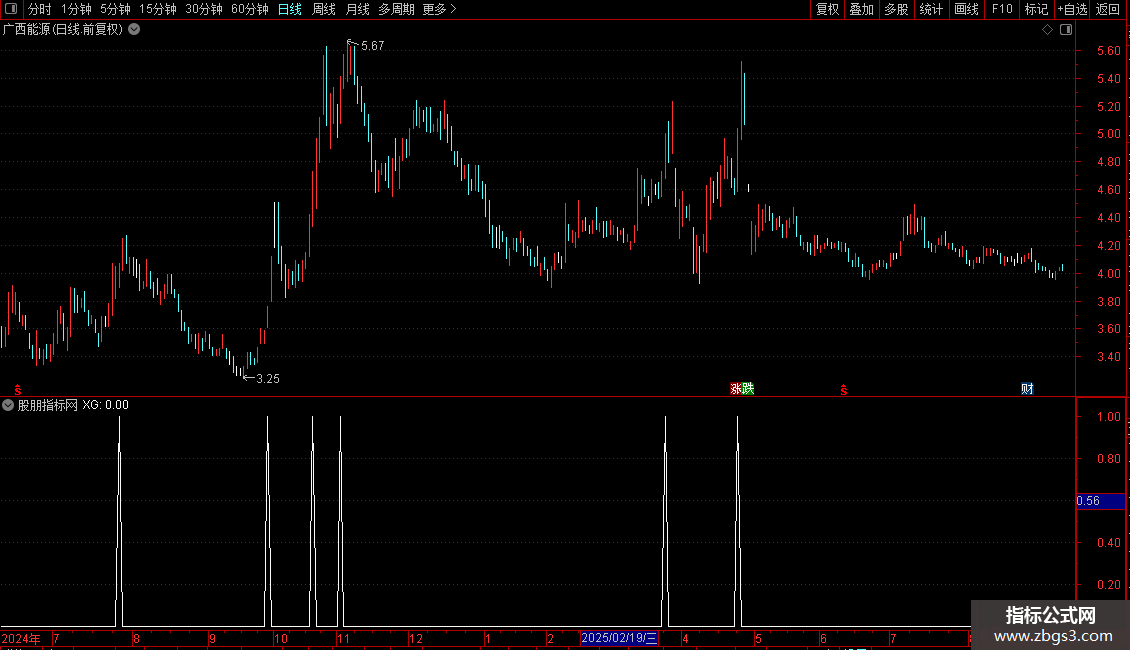1130x650 pixels.
Task: Open F10 company information
Action: 1002,9
